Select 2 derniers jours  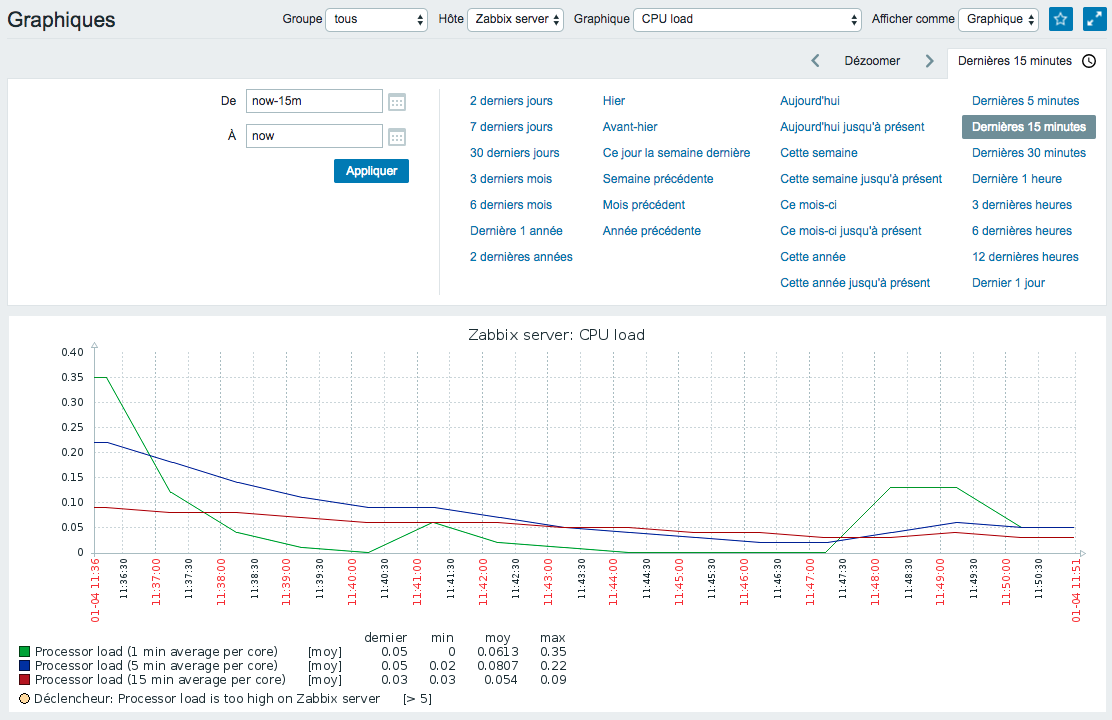511,101
